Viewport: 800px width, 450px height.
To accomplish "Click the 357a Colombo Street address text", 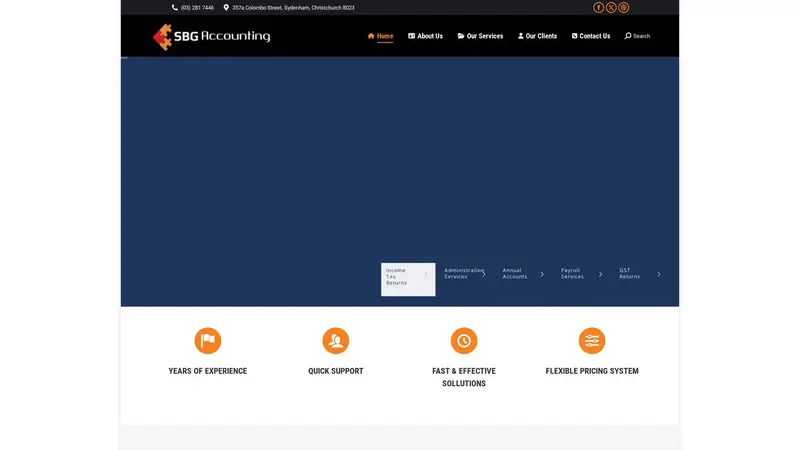I will pyautogui.click(x=293, y=8).
